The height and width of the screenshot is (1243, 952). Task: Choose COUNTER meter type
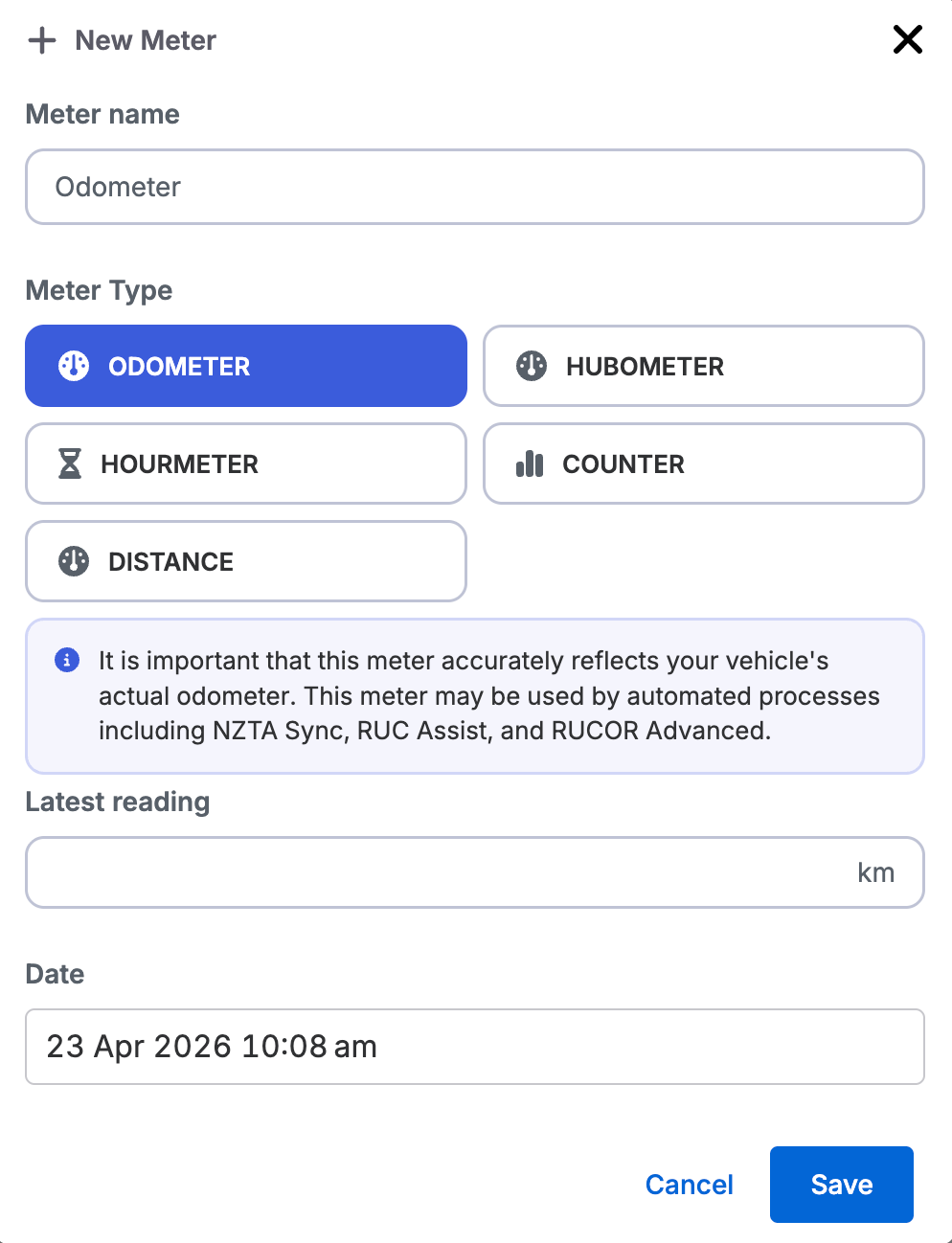[x=704, y=463]
